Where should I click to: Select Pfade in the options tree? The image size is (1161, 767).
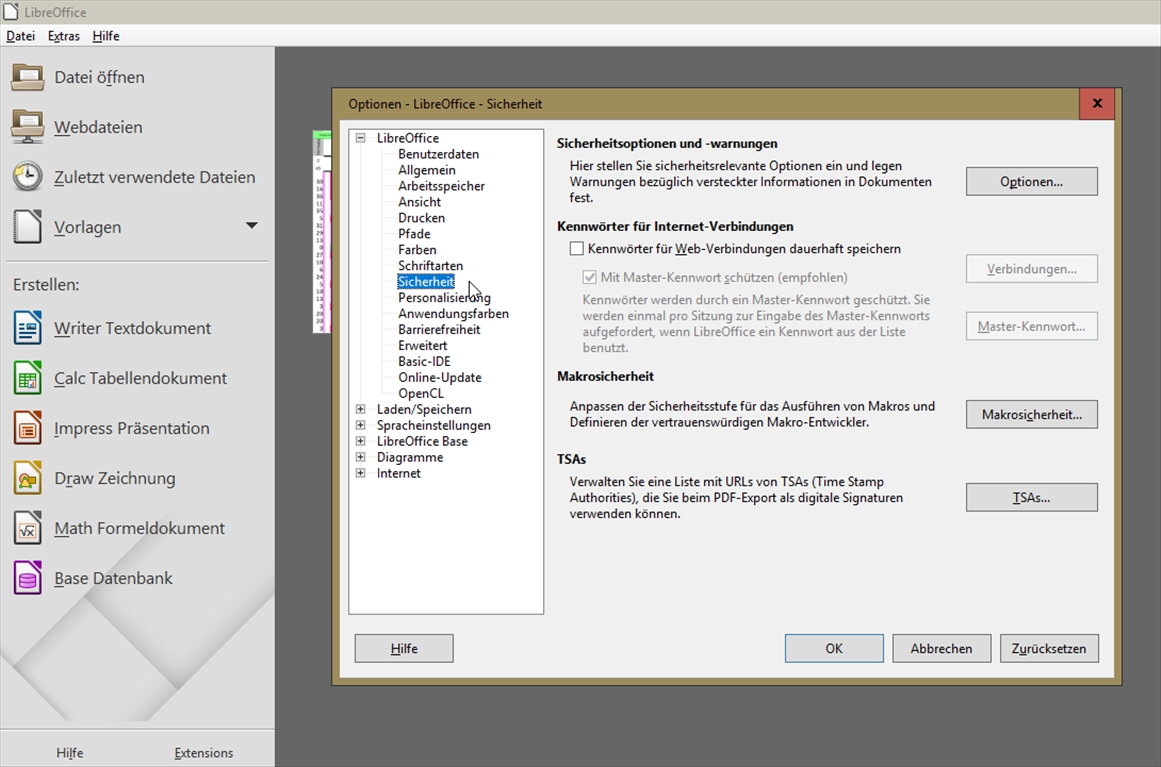pyautogui.click(x=414, y=233)
